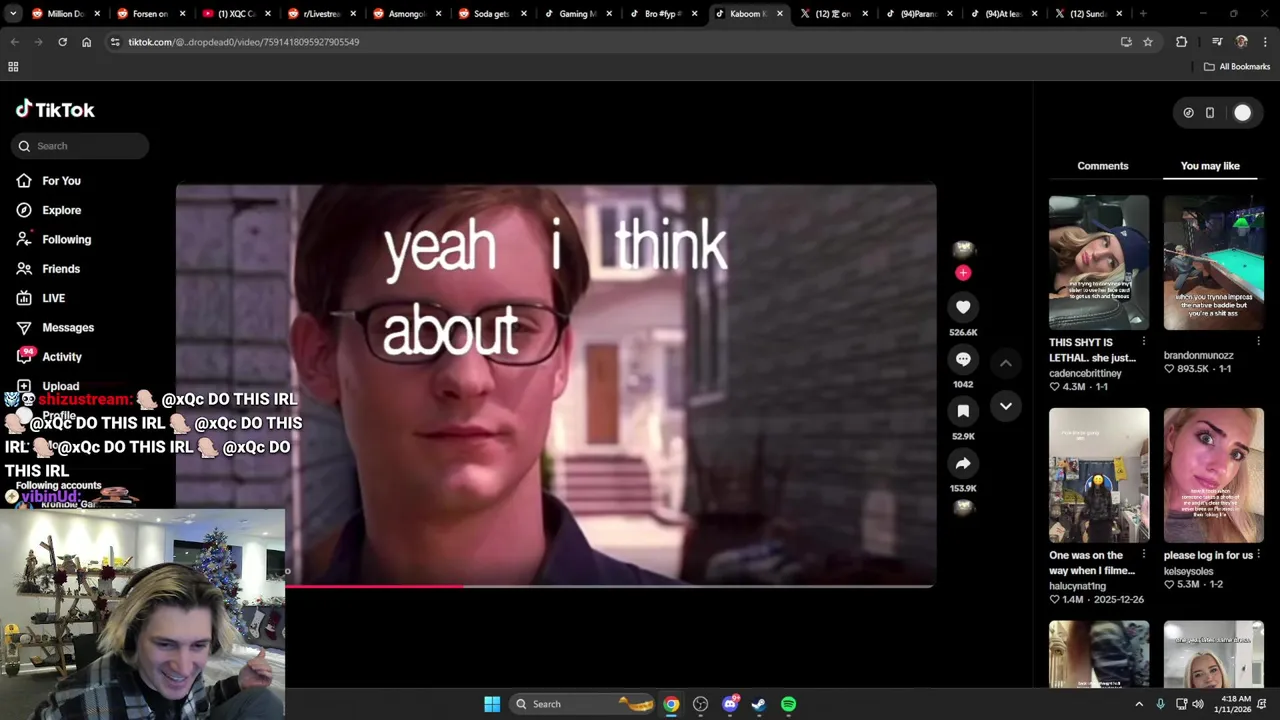Open the pool table video thumbnail
1280x720 pixels.
(1214, 262)
